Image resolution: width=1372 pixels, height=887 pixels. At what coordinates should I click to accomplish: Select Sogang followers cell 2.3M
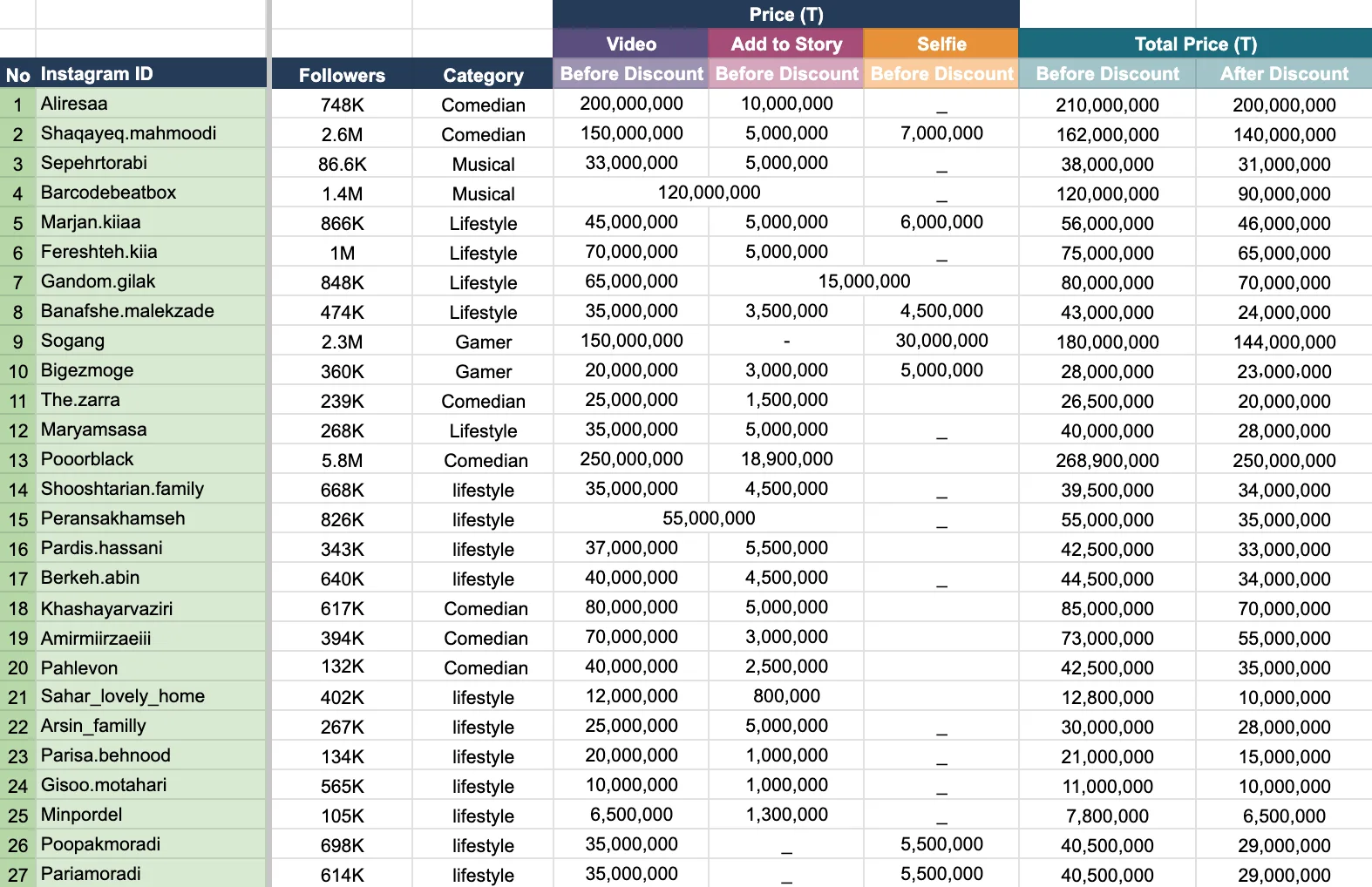pos(342,341)
